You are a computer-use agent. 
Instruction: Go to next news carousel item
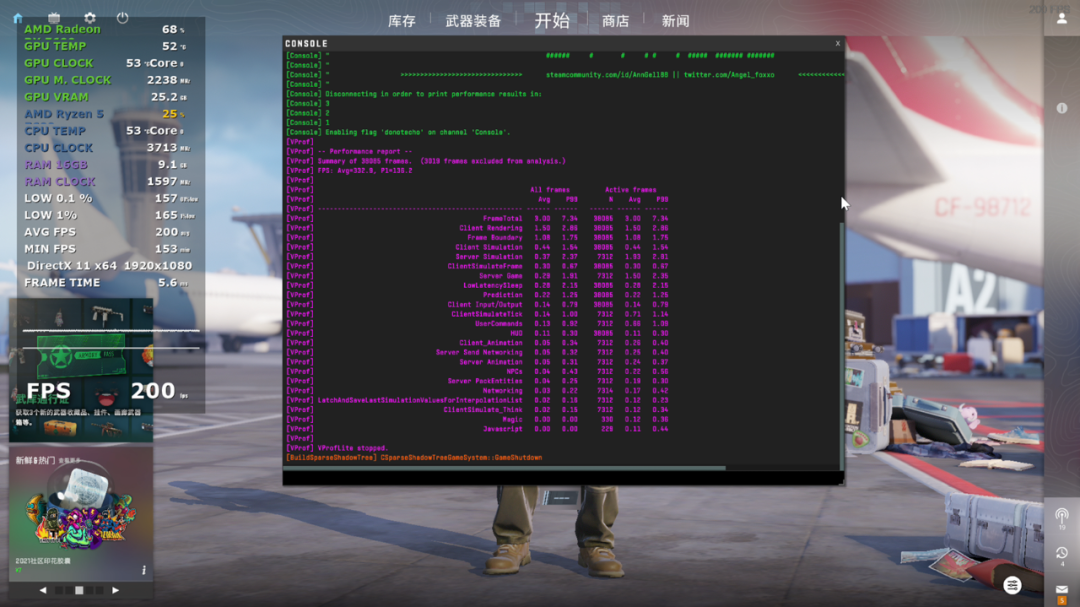tap(116, 590)
